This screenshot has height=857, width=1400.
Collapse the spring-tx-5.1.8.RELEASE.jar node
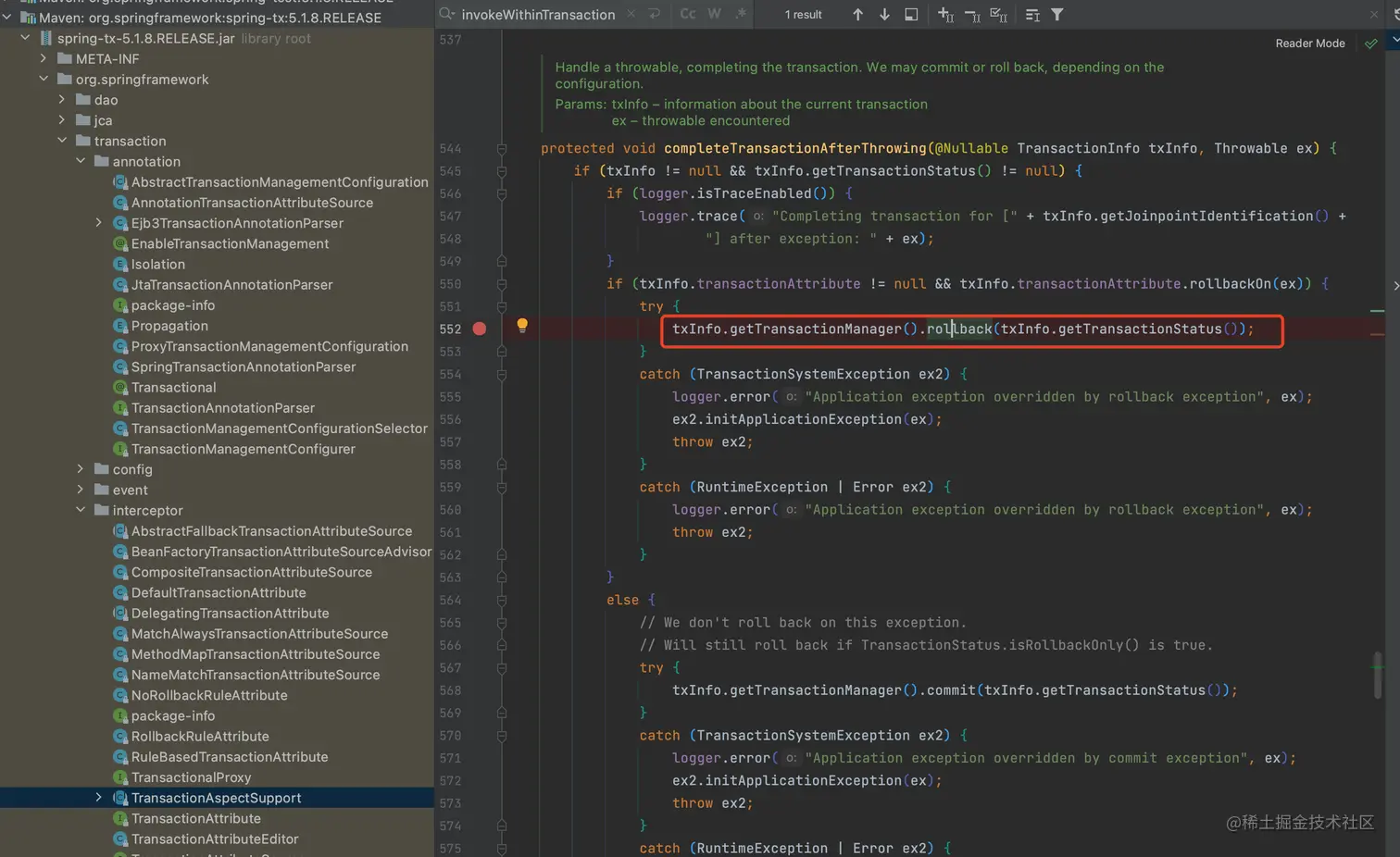click(25, 39)
